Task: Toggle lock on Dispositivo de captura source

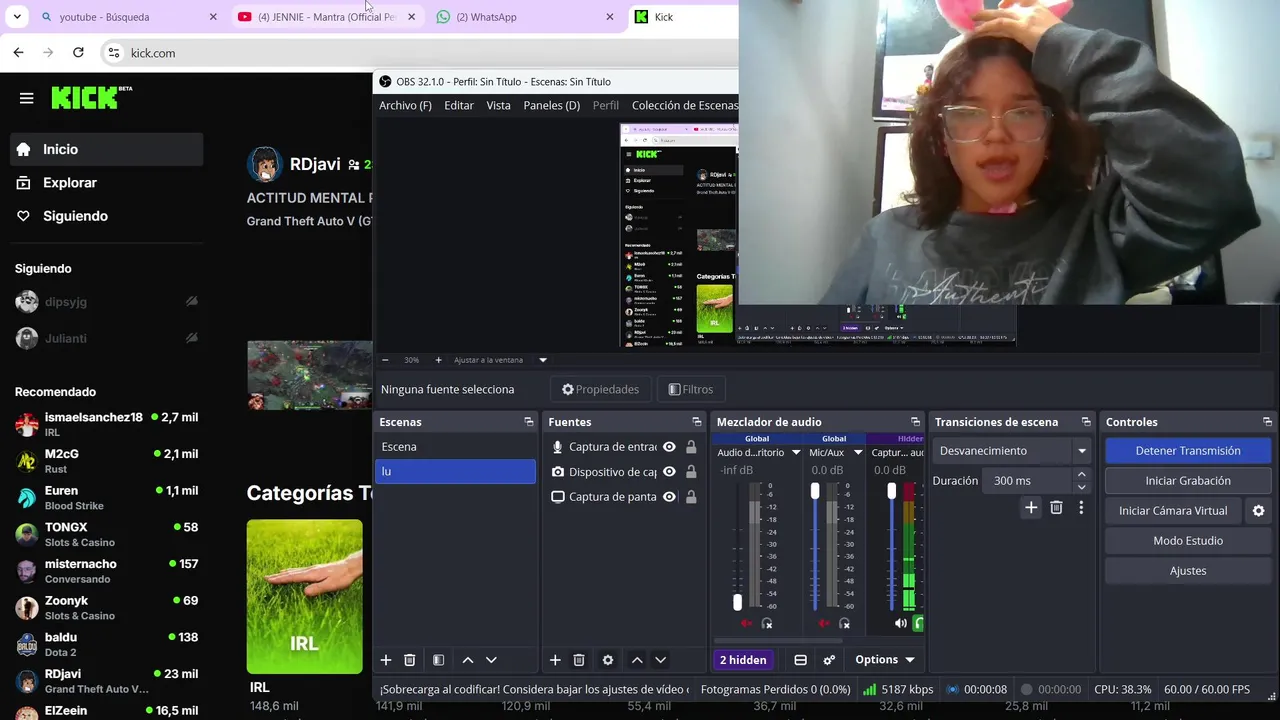Action: (691, 472)
